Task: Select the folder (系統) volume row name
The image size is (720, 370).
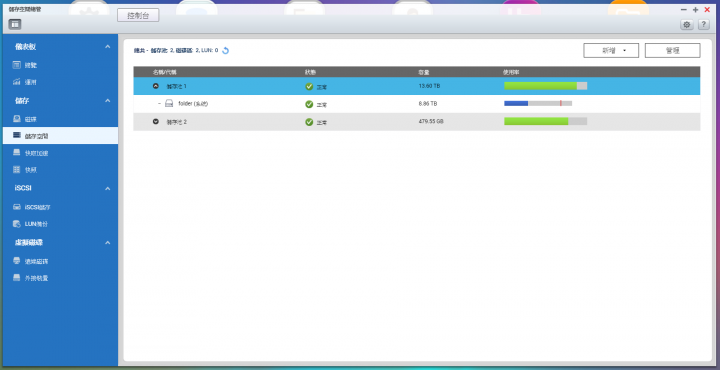Action: (x=193, y=104)
